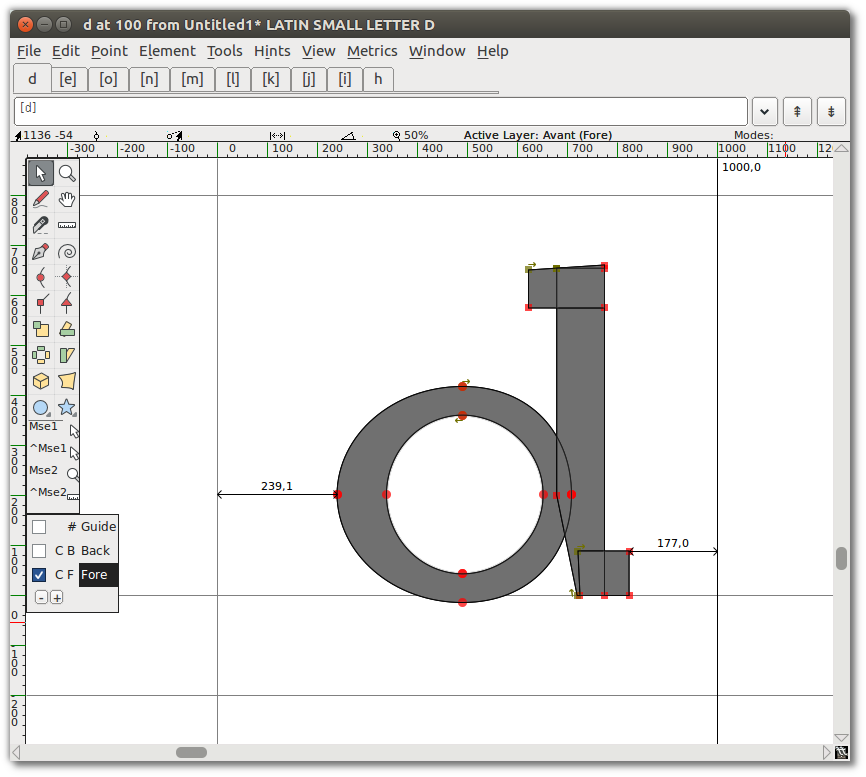Viewport: 866px width, 777px height.
Task: Select the Magnify tool in the toolbox
Action: click(67, 172)
